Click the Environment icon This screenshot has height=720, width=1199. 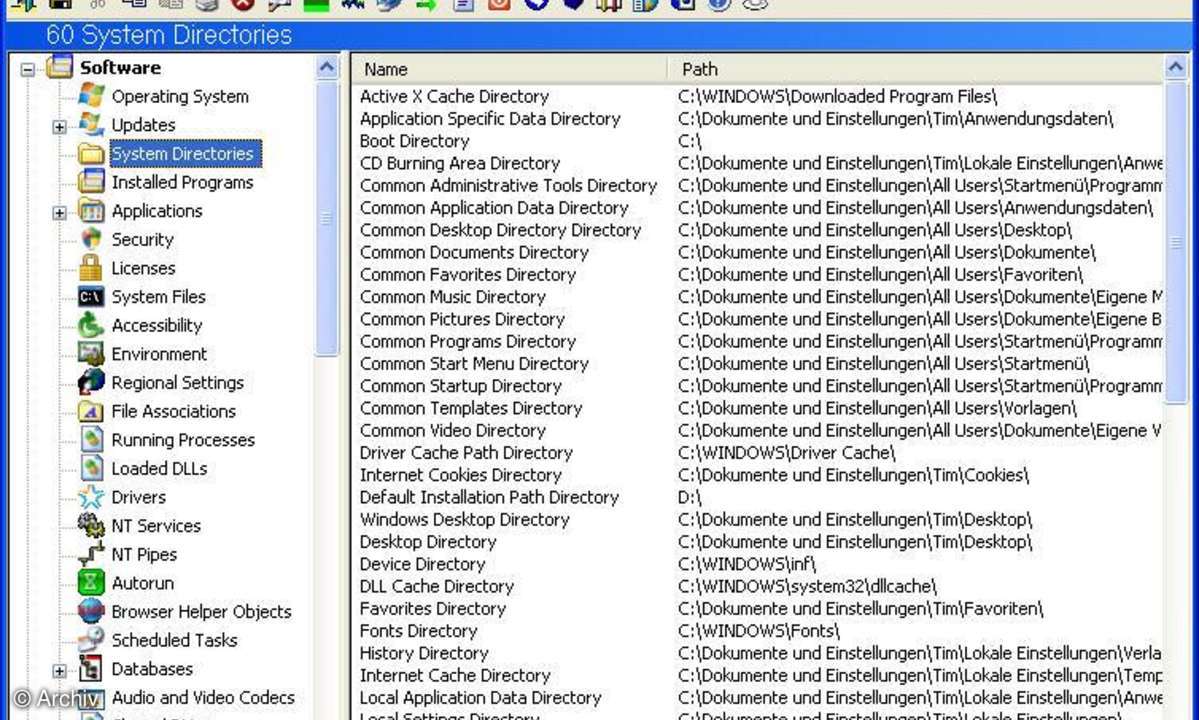(x=91, y=354)
